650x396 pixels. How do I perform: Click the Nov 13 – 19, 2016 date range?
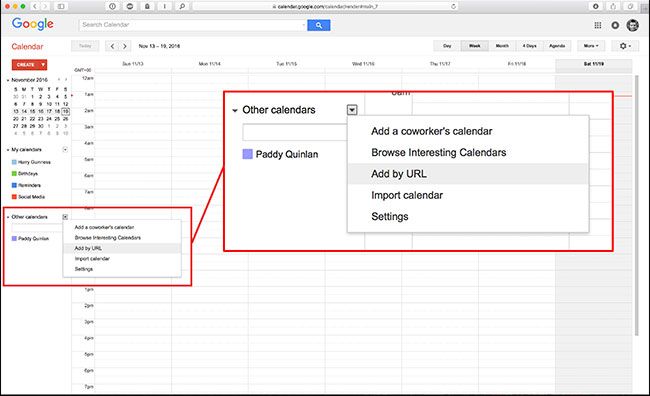coord(159,46)
